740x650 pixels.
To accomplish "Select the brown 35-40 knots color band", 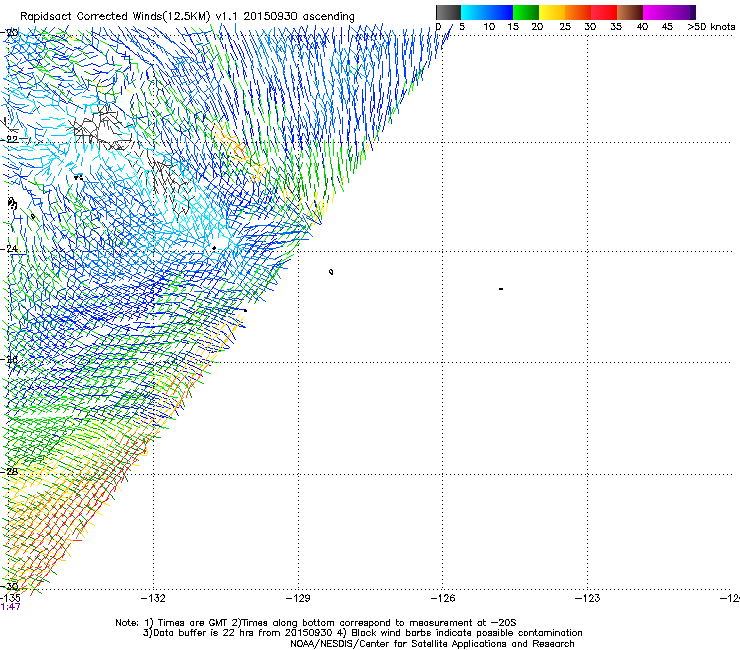I will 630,12.
